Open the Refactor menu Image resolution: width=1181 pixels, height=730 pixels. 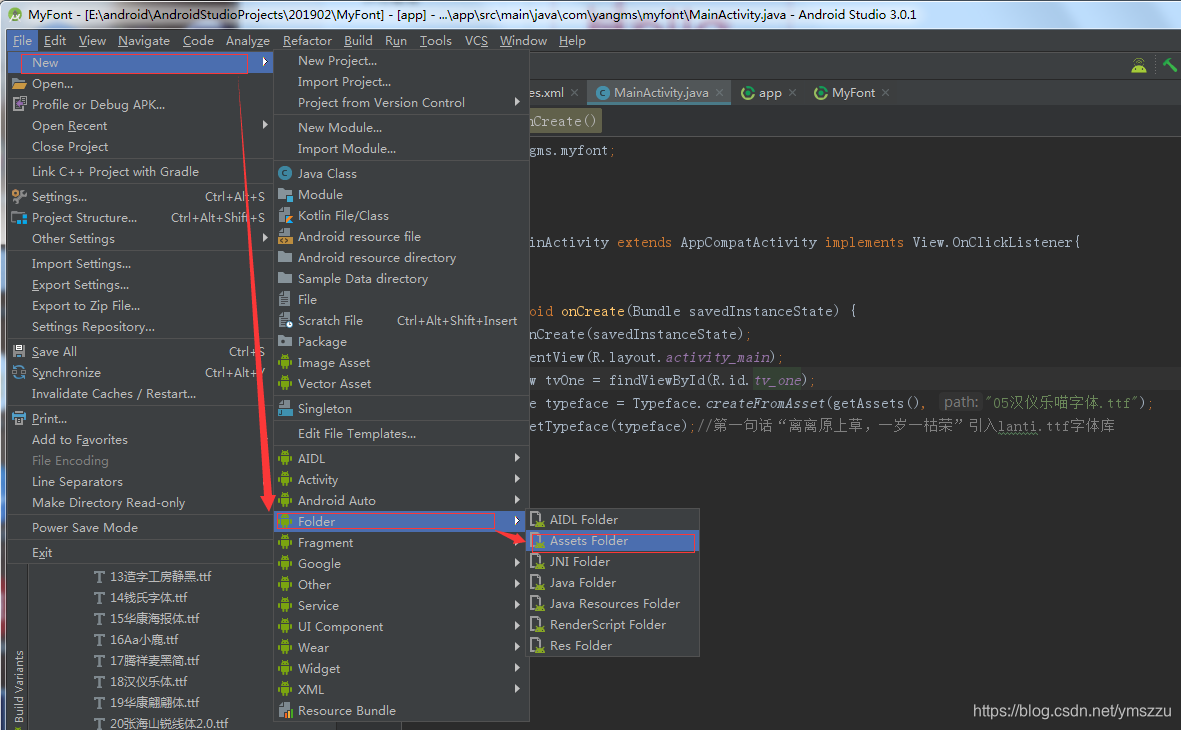[x=307, y=41]
